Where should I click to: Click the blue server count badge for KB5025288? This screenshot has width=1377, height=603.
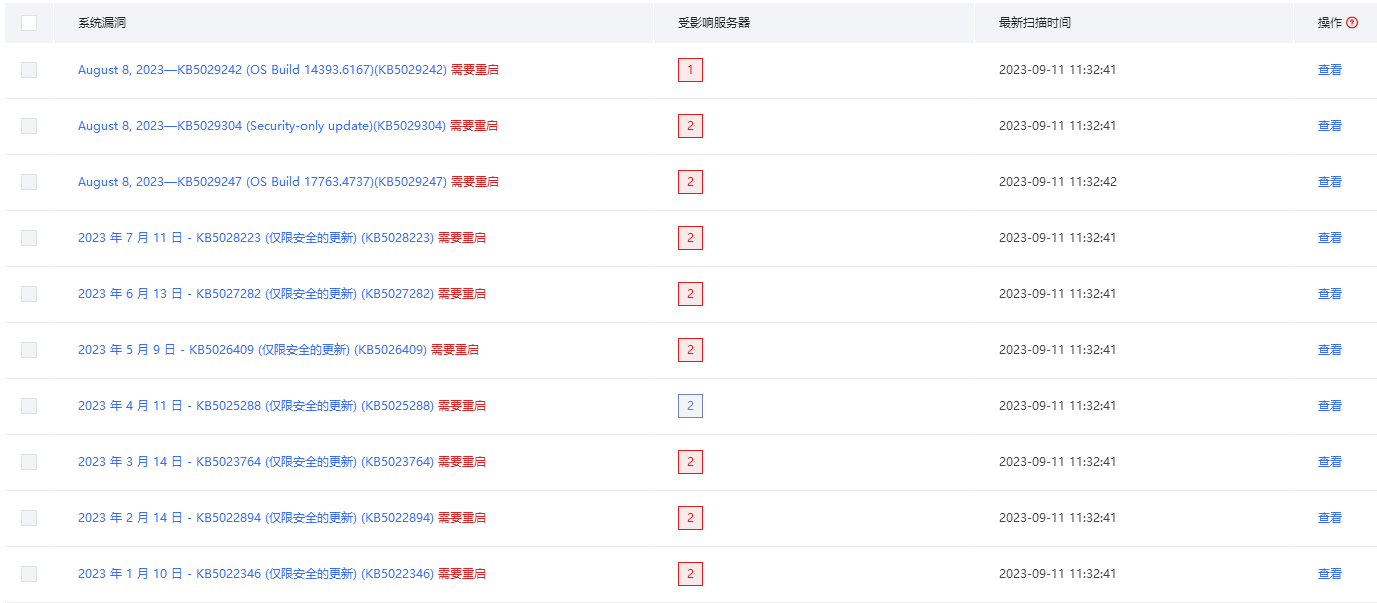point(690,406)
